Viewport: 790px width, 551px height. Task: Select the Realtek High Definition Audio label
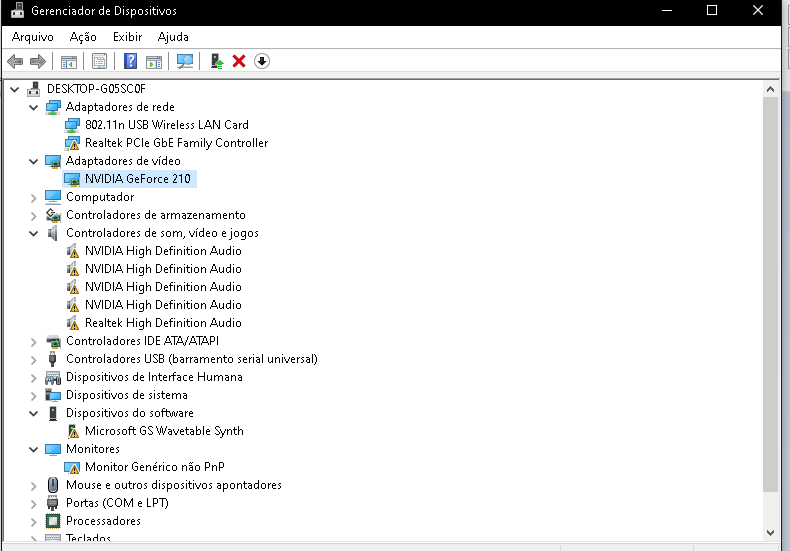click(x=163, y=323)
